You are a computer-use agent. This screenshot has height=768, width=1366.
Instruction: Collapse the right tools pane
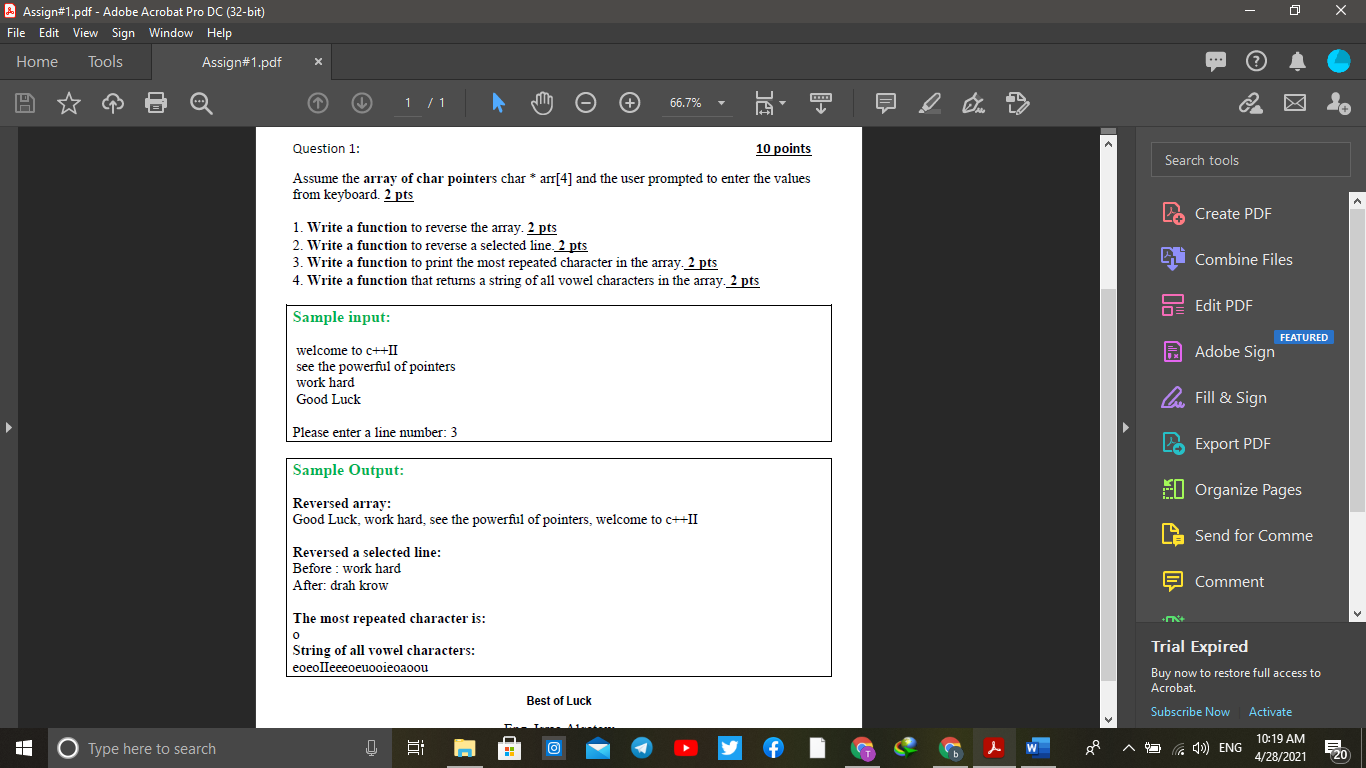pos(1126,427)
